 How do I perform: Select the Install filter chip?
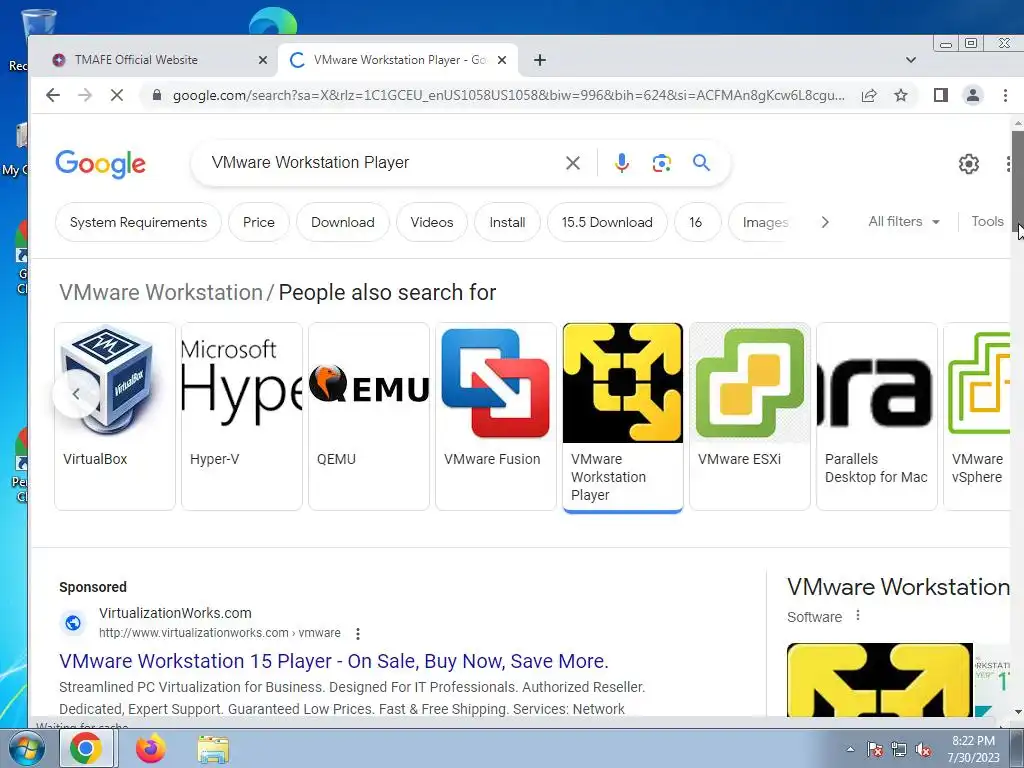[507, 222]
